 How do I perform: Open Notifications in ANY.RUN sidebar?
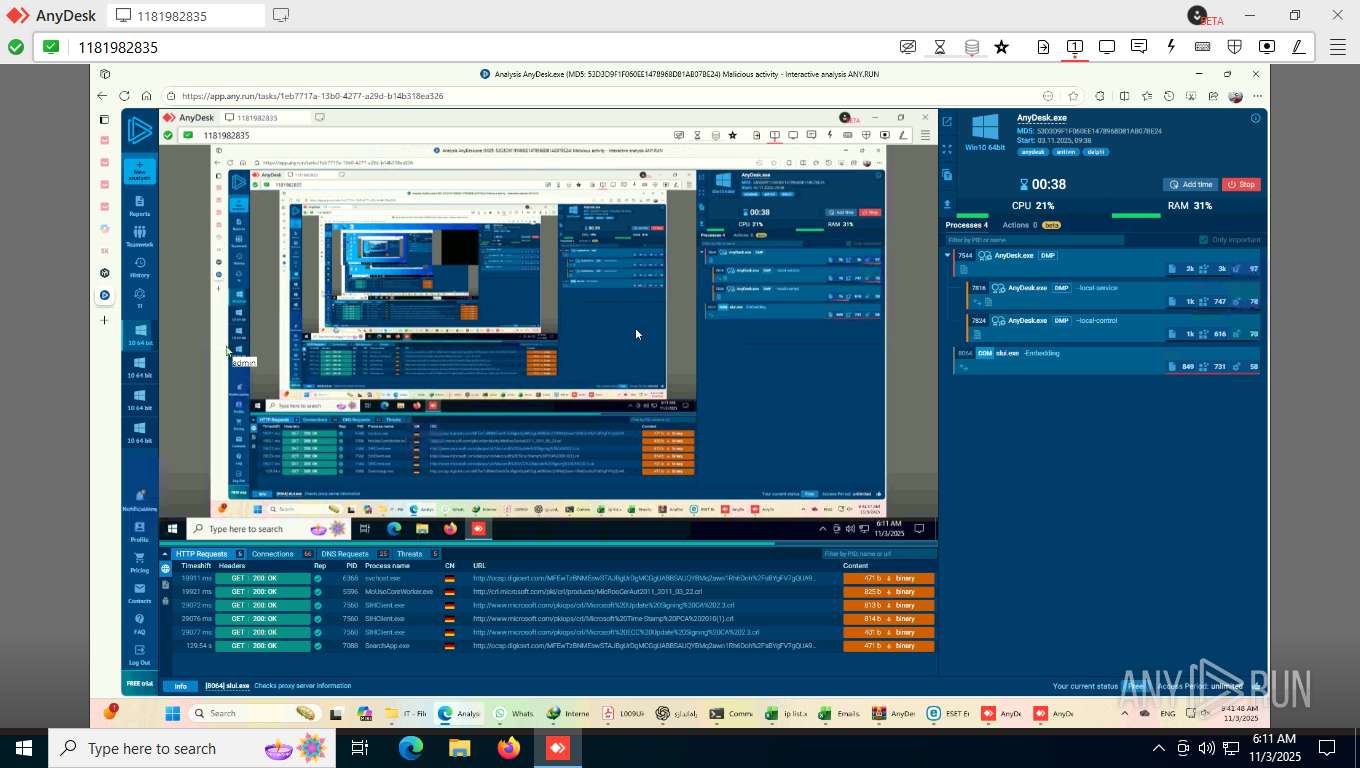(139, 501)
